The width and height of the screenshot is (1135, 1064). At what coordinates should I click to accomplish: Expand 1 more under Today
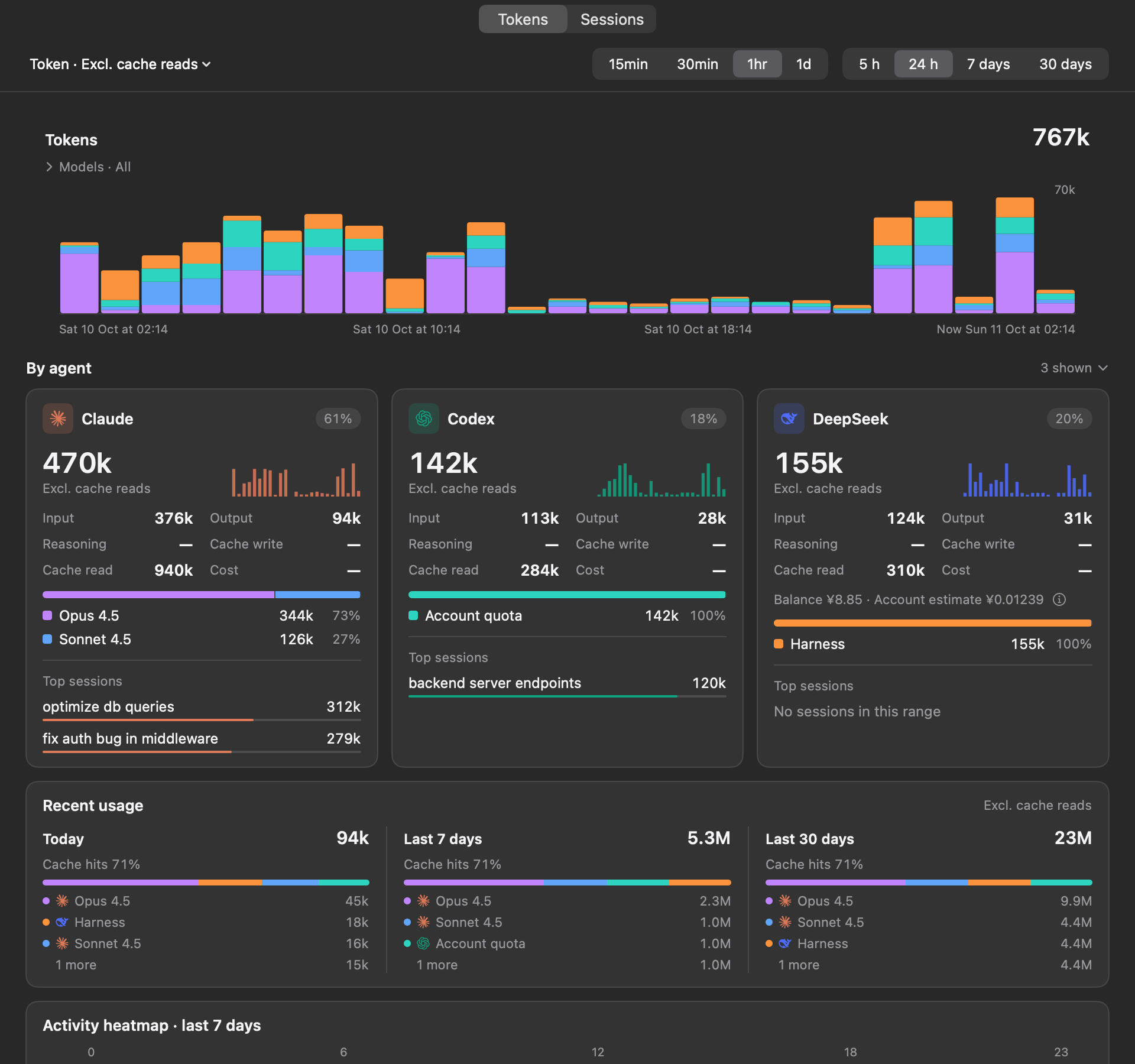click(76, 965)
